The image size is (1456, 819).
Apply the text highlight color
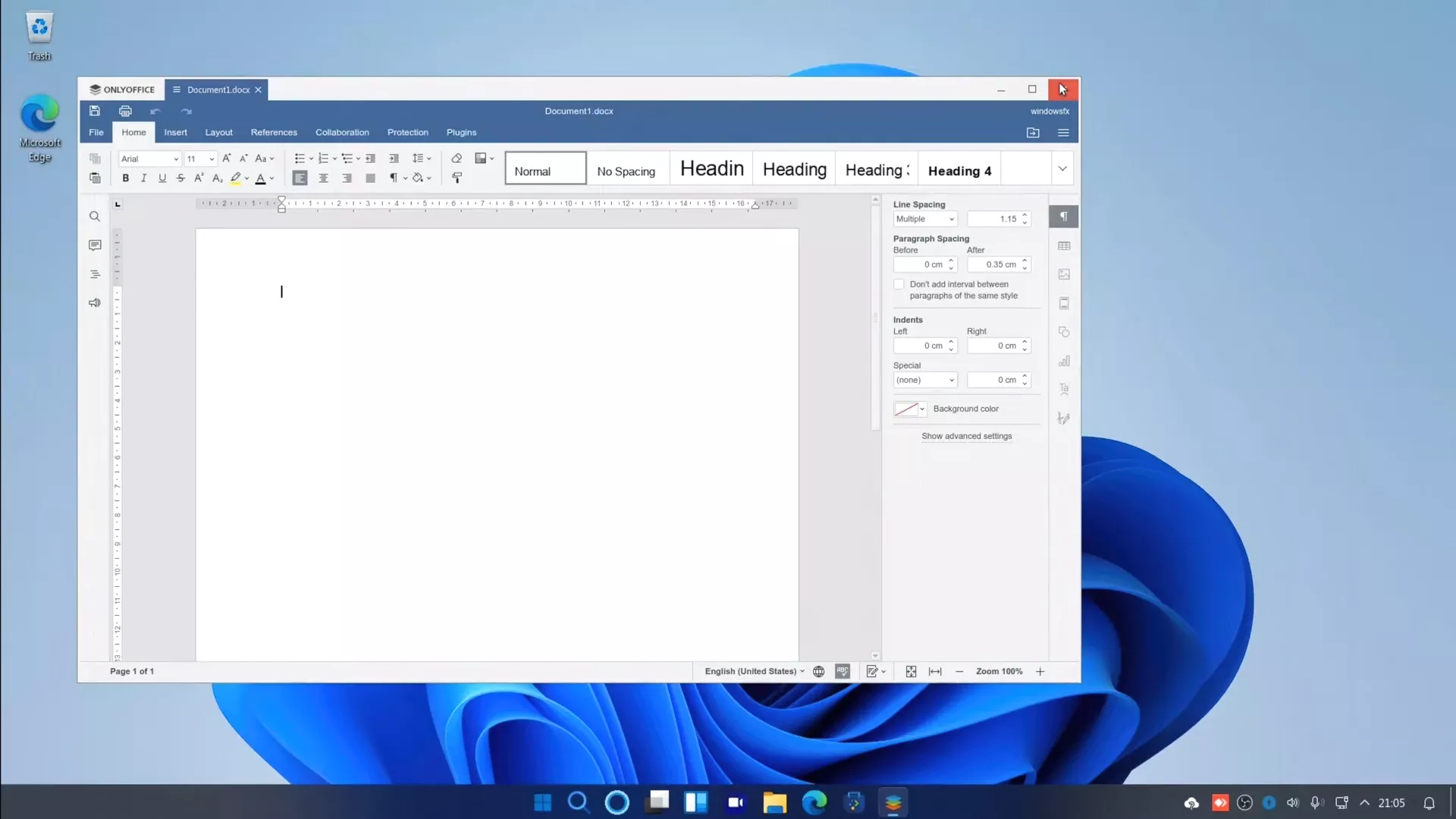(x=236, y=178)
